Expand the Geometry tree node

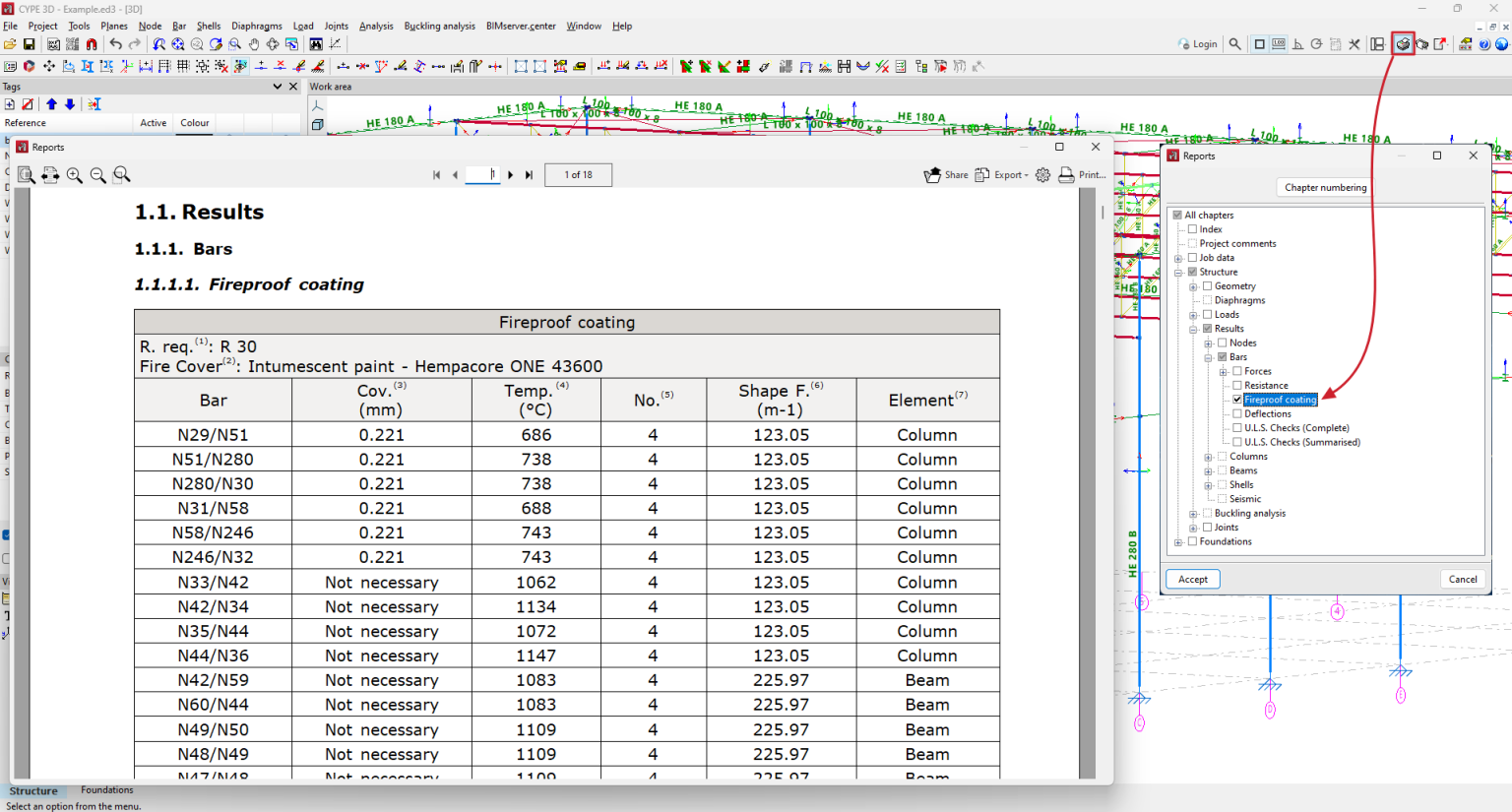click(x=1193, y=286)
